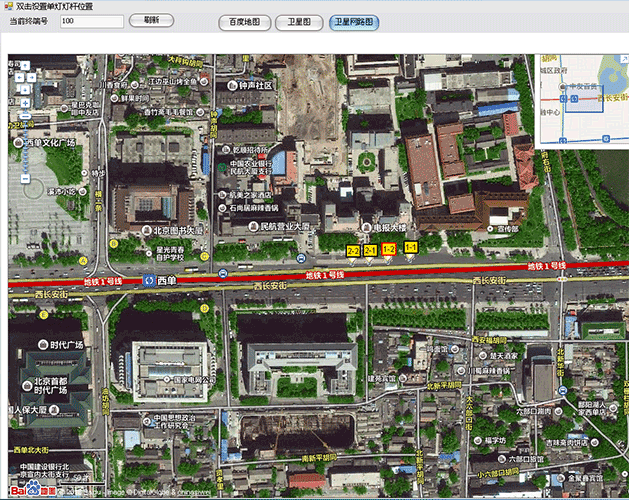Click the 刷新 refresh button

tap(151, 20)
